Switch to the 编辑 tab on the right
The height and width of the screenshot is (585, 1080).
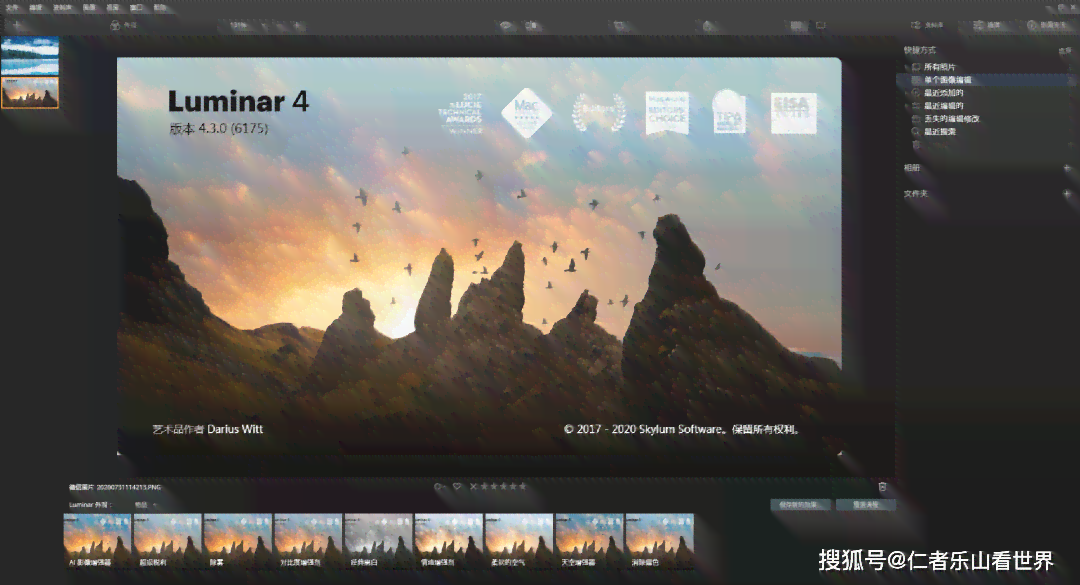pos(986,25)
